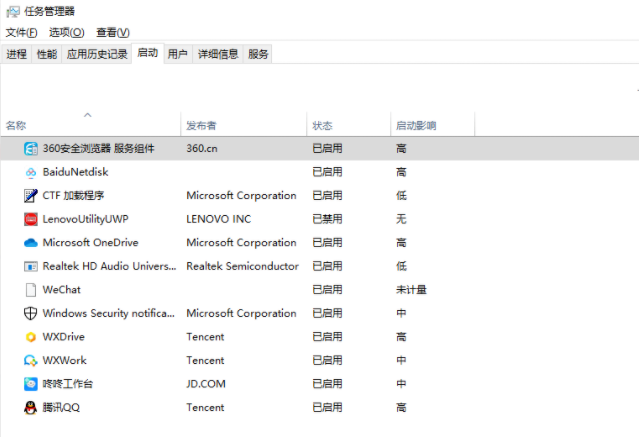Open the 选项(O) menu

[67, 32]
